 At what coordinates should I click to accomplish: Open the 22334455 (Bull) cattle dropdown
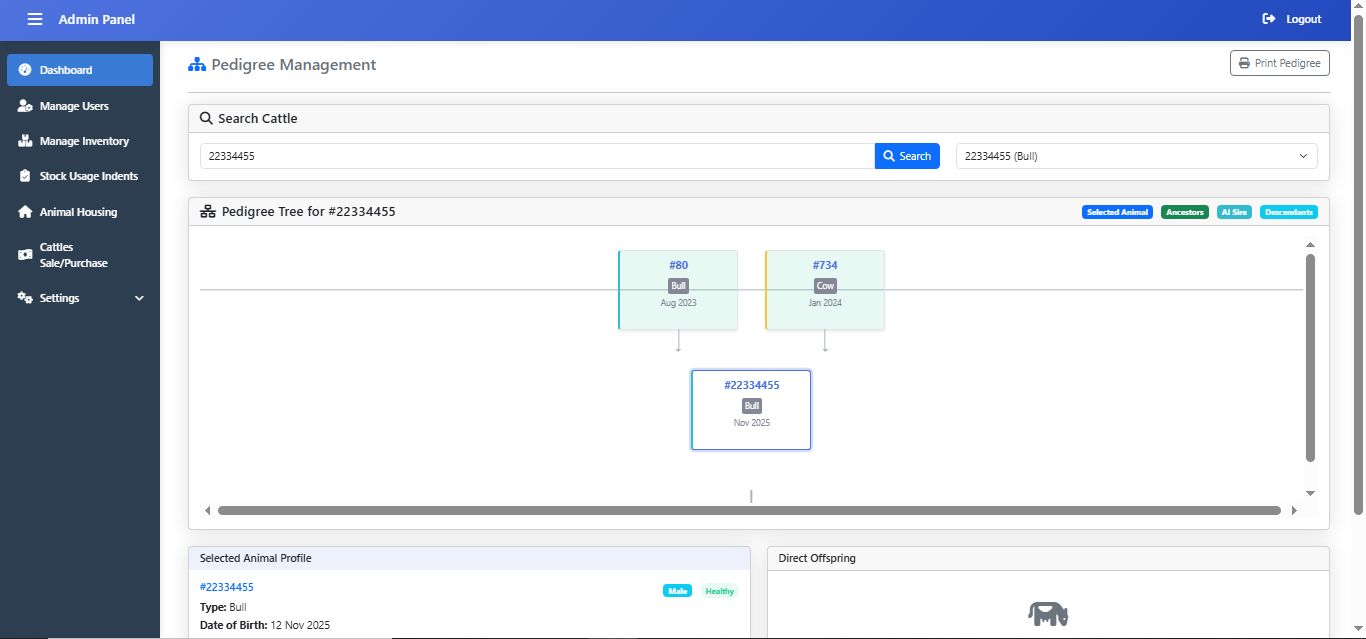pyautogui.click(x=1136, y=156)
